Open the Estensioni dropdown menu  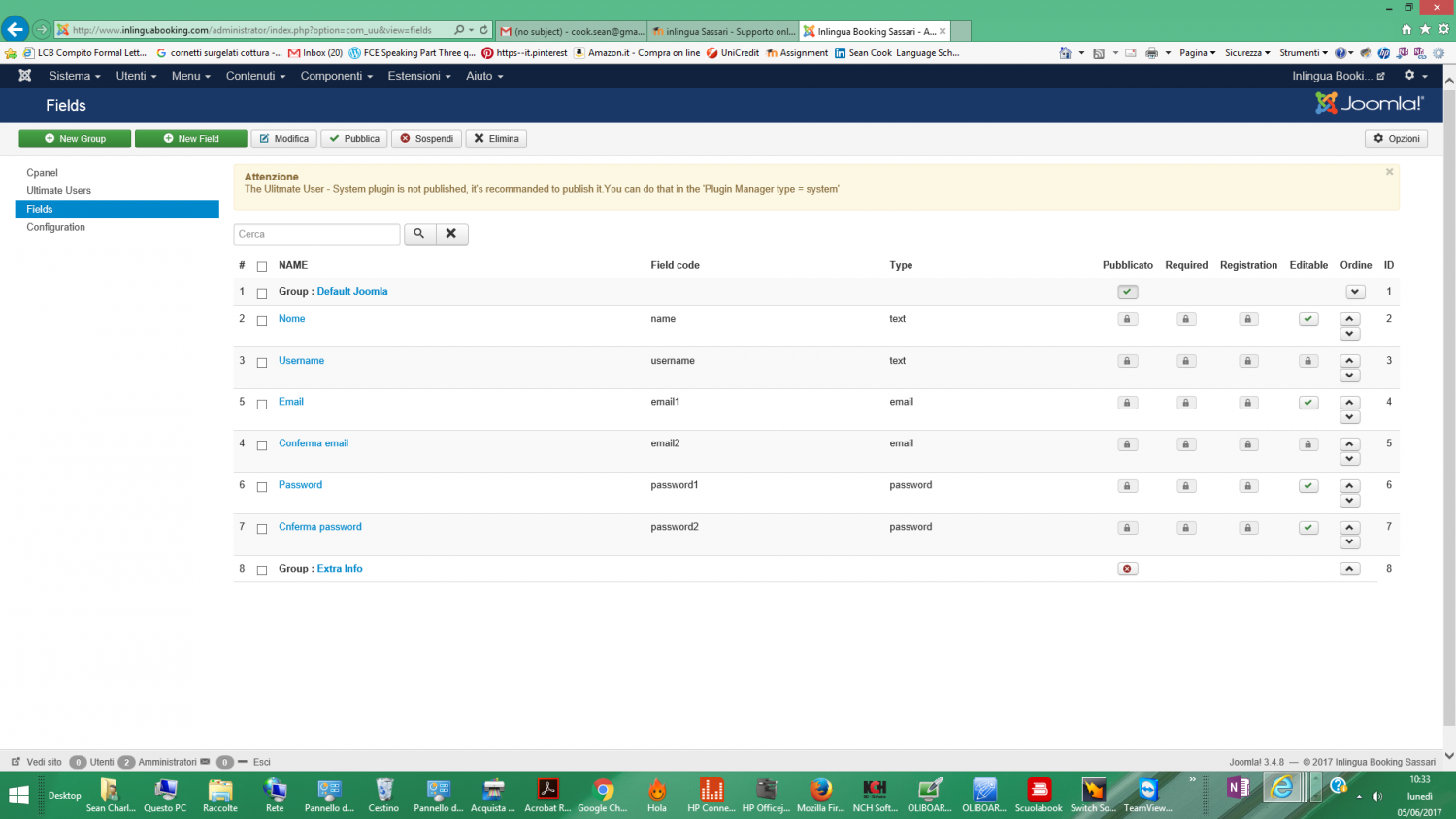(x=418, y=76)
